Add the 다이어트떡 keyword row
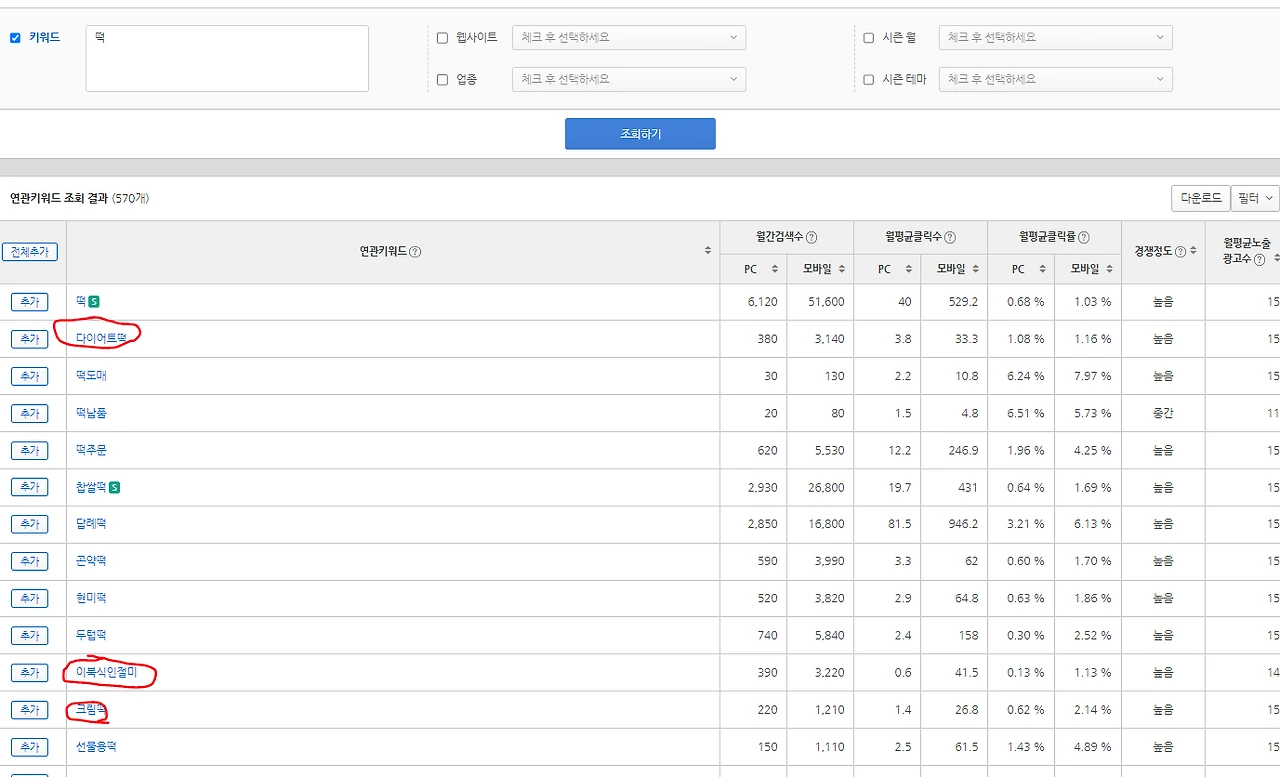 pos(30,339)
